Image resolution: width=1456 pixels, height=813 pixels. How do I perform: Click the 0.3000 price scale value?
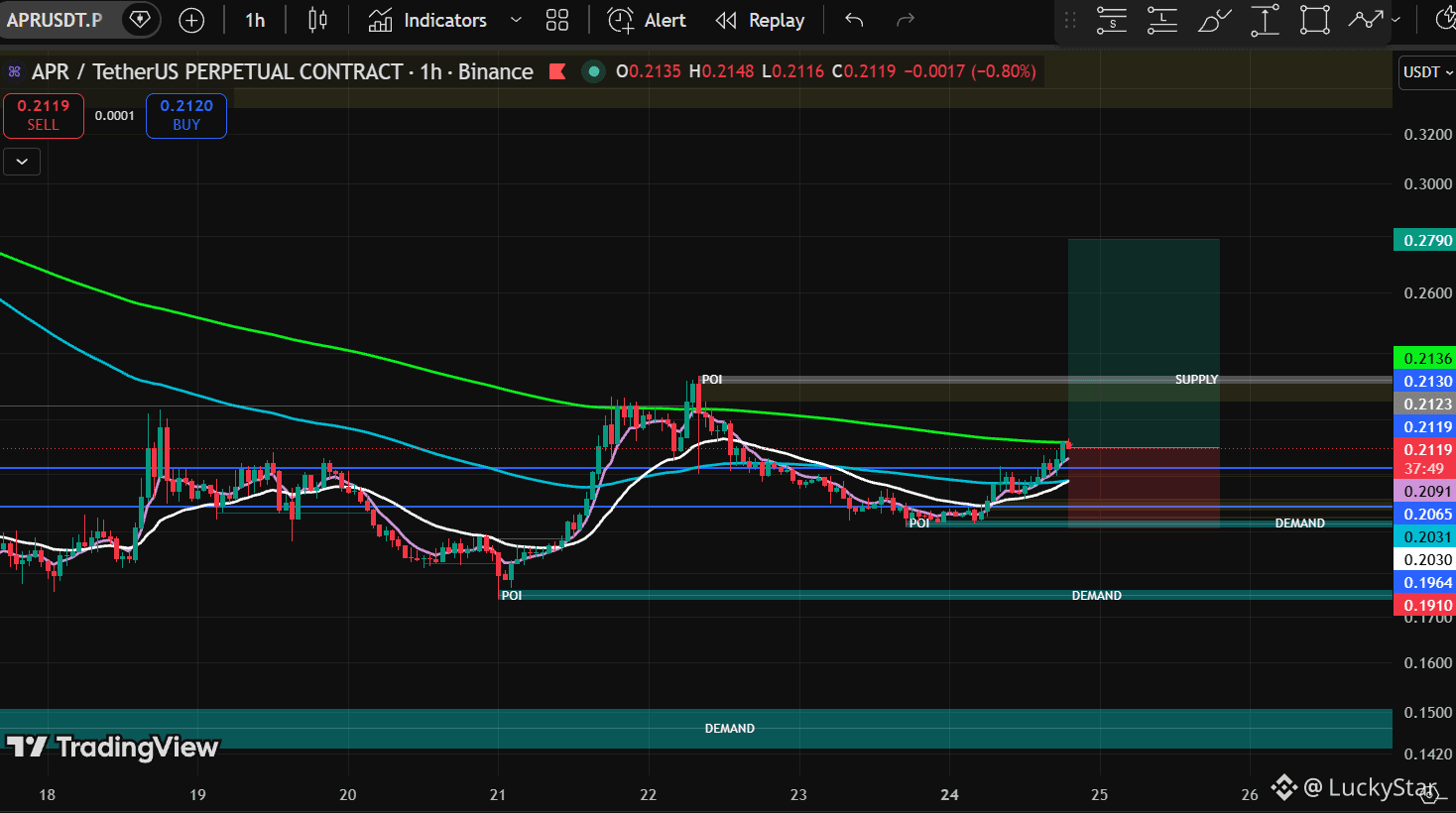(1428, 183)
